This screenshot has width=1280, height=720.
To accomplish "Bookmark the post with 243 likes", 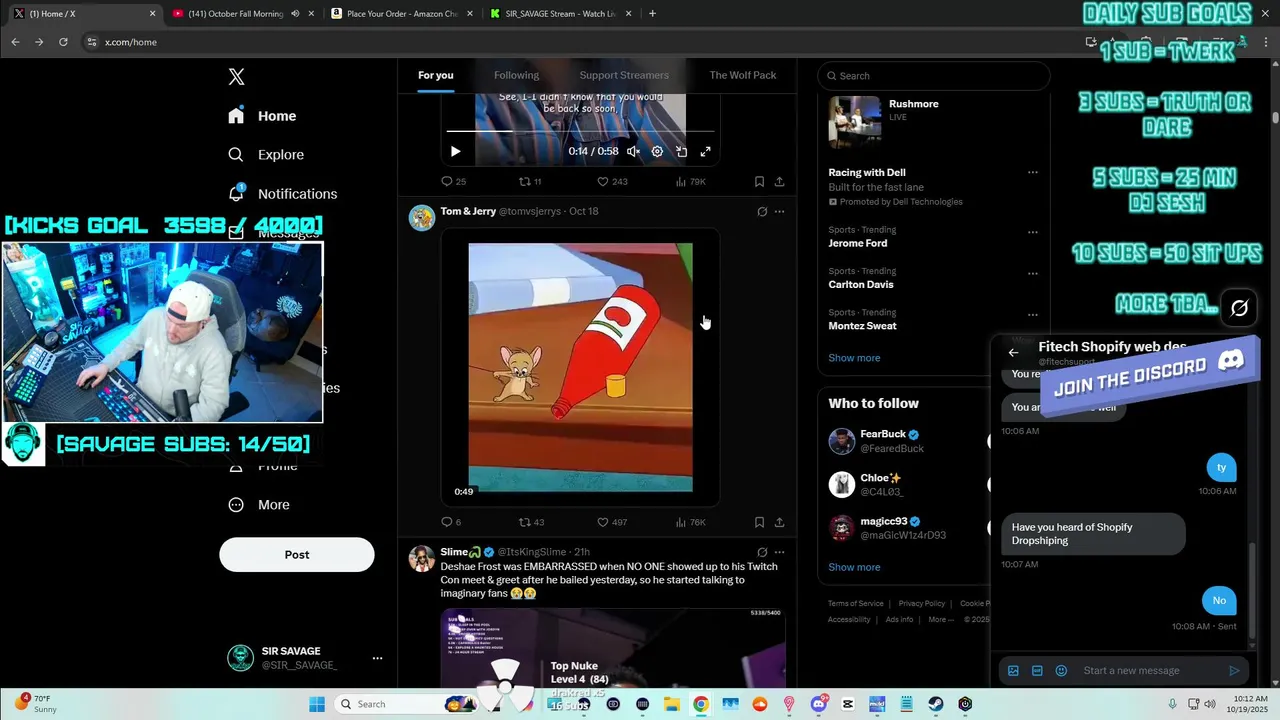I will click(759, 182).
